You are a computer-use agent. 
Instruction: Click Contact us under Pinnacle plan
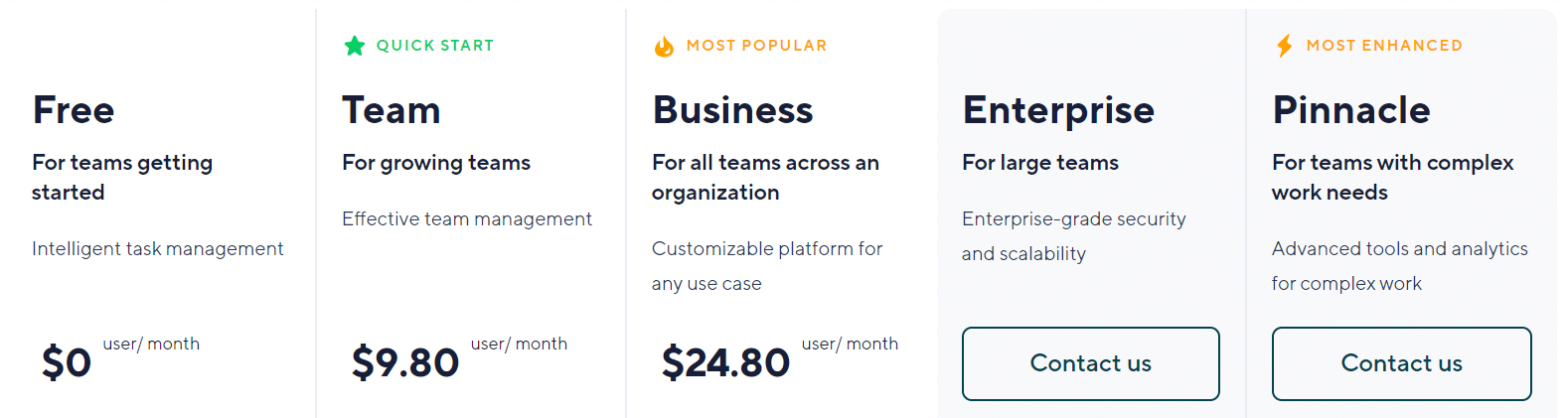[1402, 363]
